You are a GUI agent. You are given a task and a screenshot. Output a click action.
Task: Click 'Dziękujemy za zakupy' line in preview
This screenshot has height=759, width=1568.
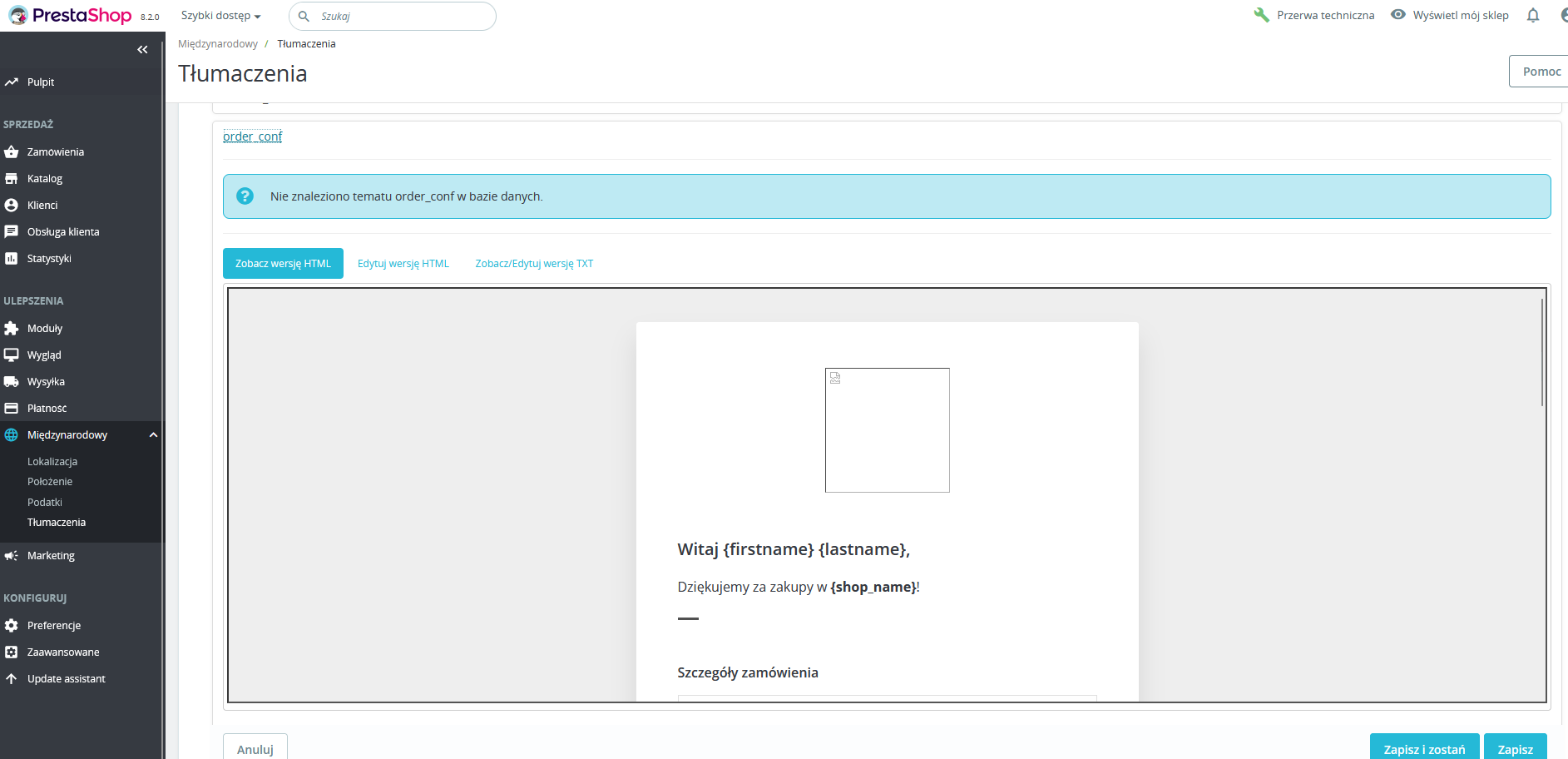(799, 587)
